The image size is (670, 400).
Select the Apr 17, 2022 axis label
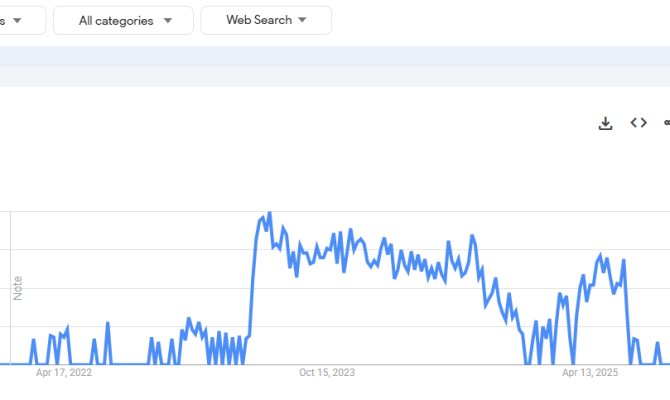[x=64, y=373]
